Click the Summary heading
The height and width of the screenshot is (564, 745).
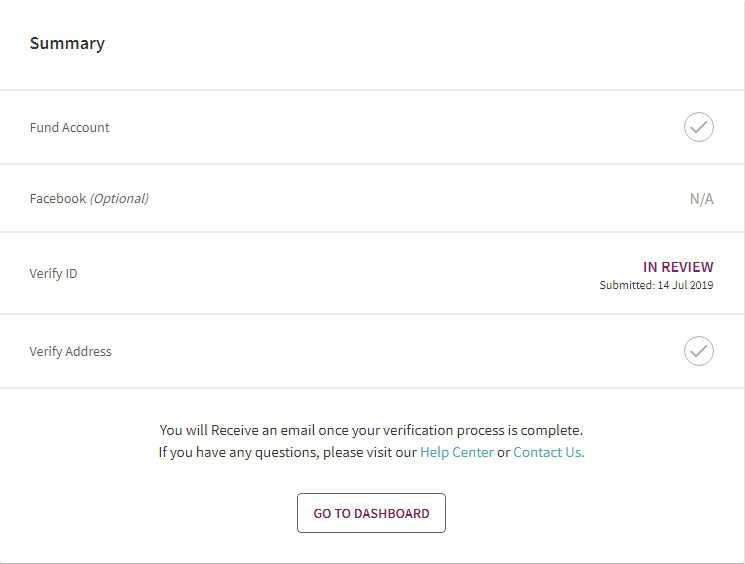pyautogui.click(x=67, y=44)
